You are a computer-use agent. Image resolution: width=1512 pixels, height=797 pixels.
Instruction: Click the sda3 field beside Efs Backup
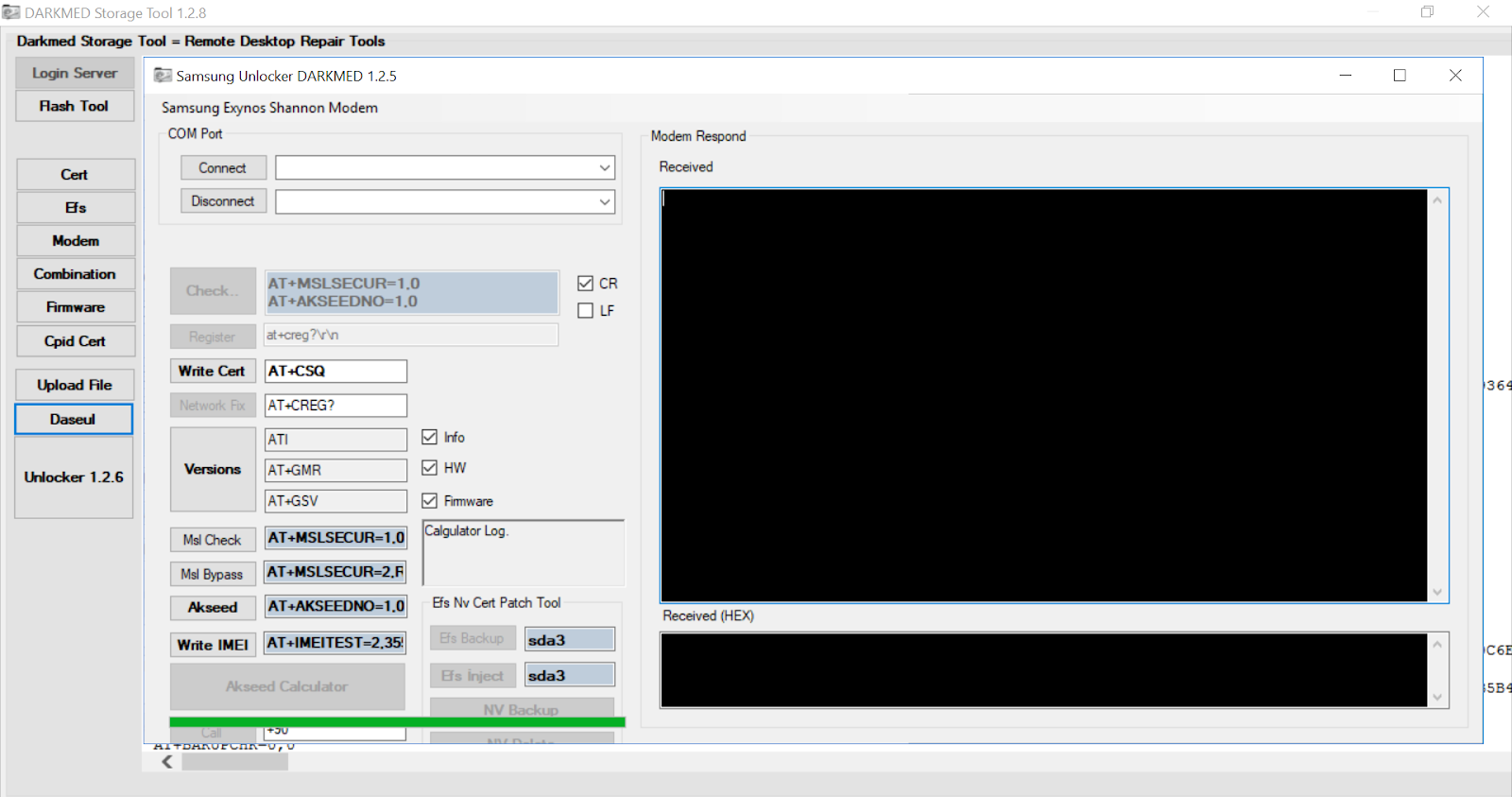pos(570,640)
